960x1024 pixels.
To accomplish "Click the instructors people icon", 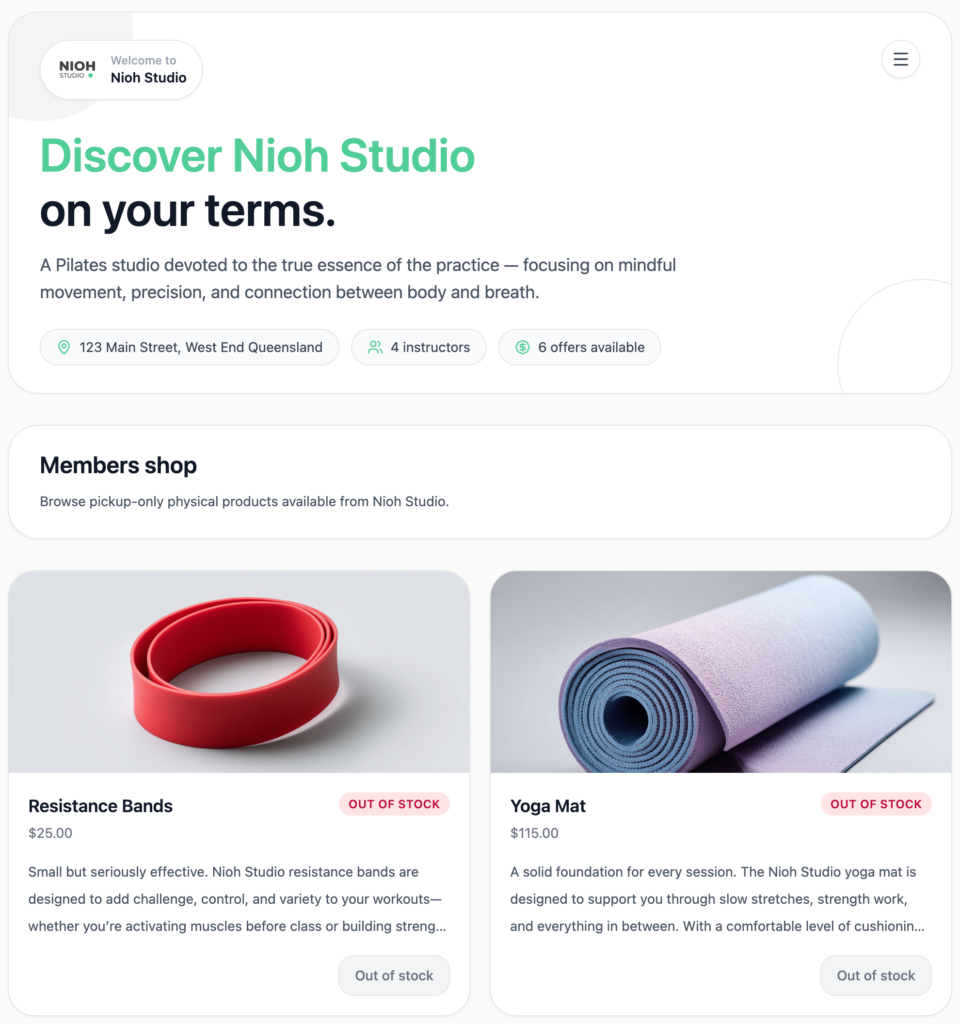I will (x=375, y=347).
